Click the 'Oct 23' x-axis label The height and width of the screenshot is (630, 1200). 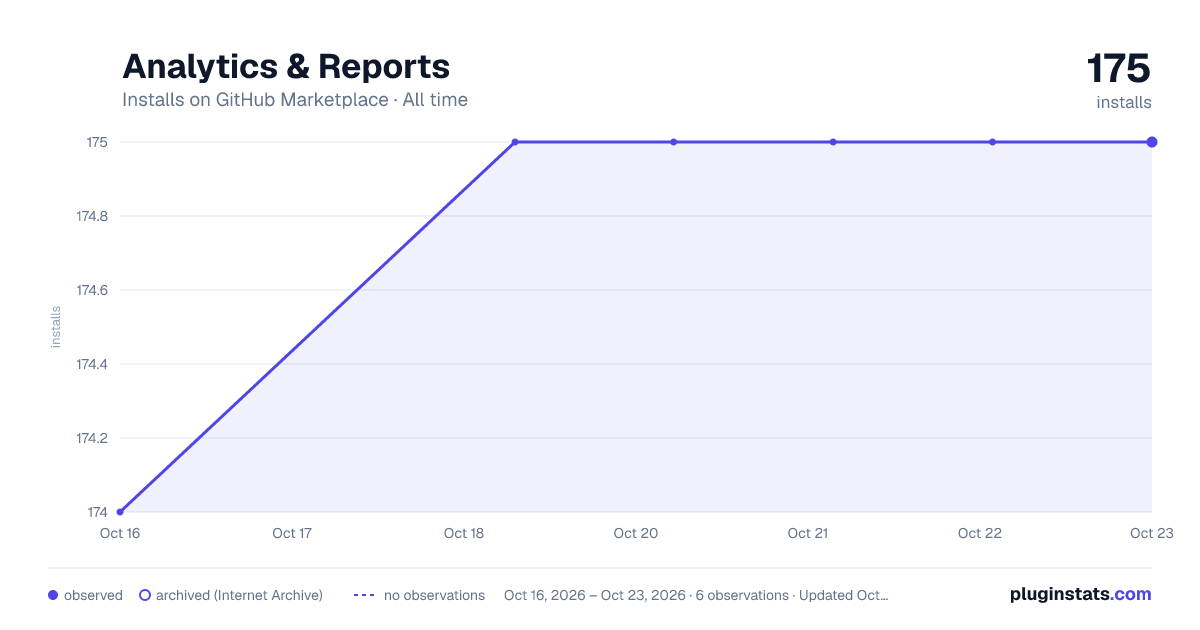[x=1151, y=533]
